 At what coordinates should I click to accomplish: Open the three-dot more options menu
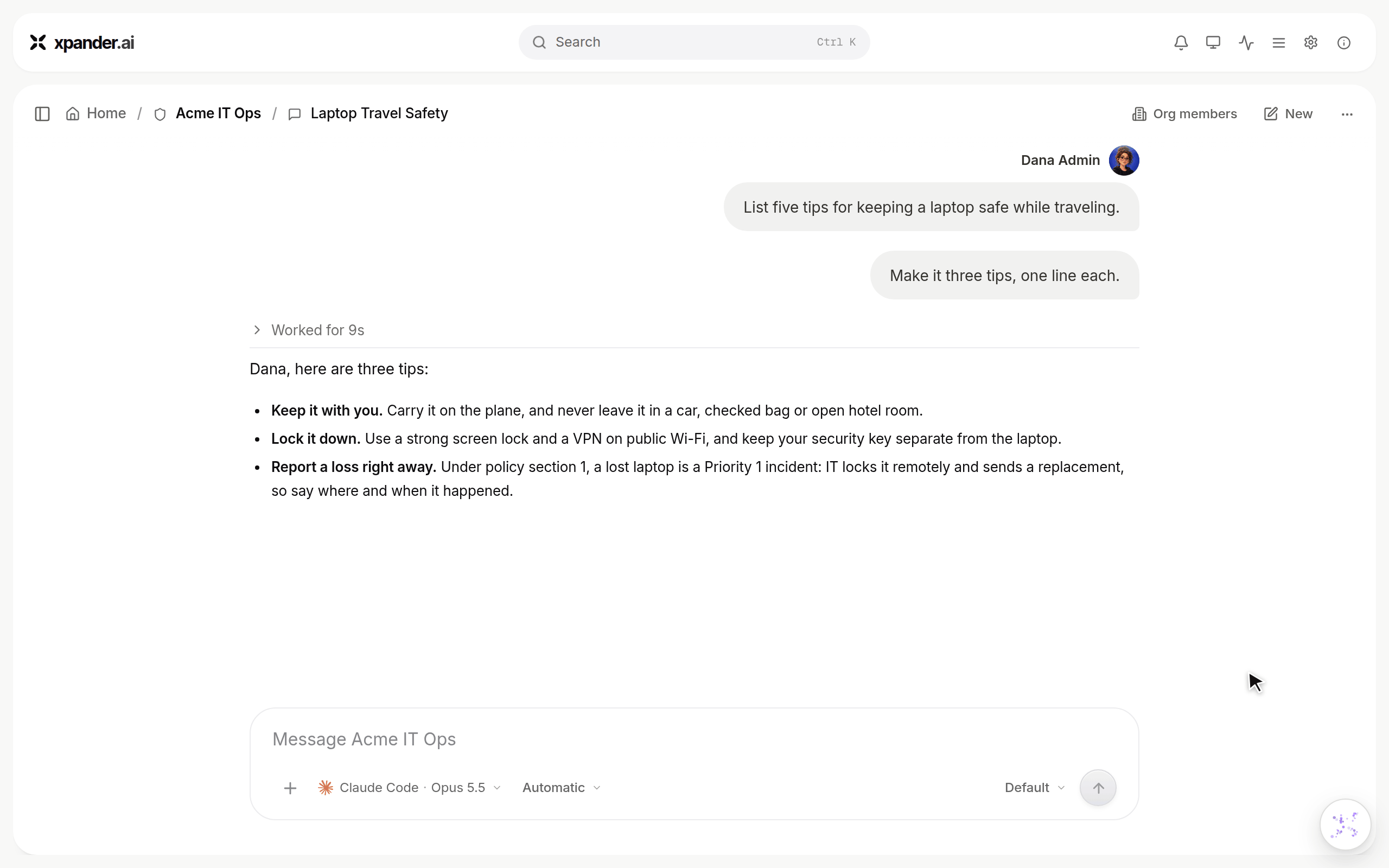pos(1347,114)
